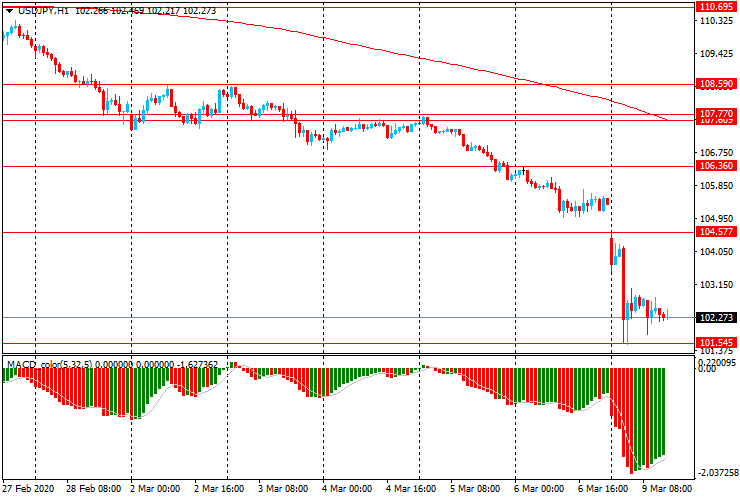Select the 3 Mar 08:00 time axis label
The width and height of the screenshot is (740, 500).
pyautogui.click(x=283, y=489)
